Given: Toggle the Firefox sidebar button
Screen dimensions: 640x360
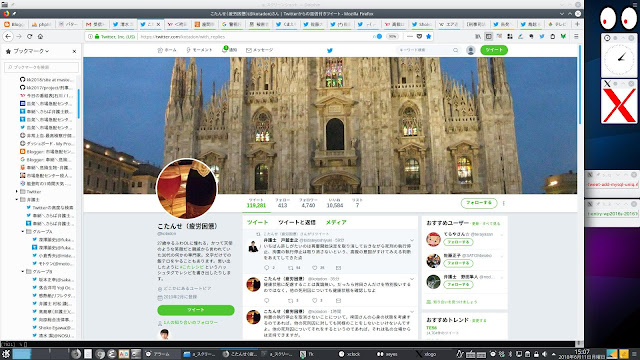Looking at the screenshot, I should pos(489,36).
